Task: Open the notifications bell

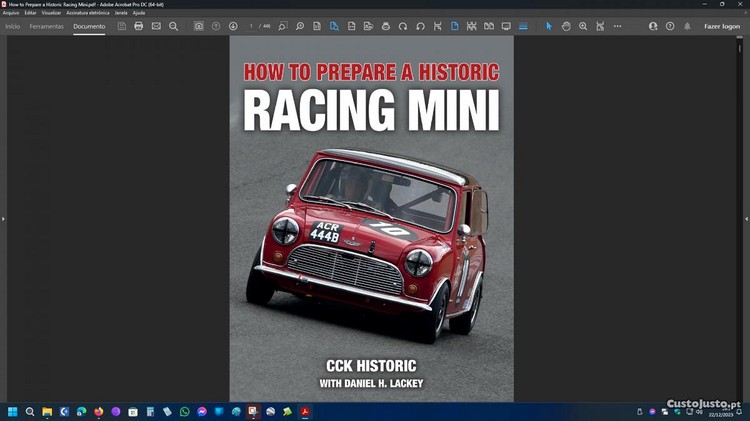Action: click(687, 26)
